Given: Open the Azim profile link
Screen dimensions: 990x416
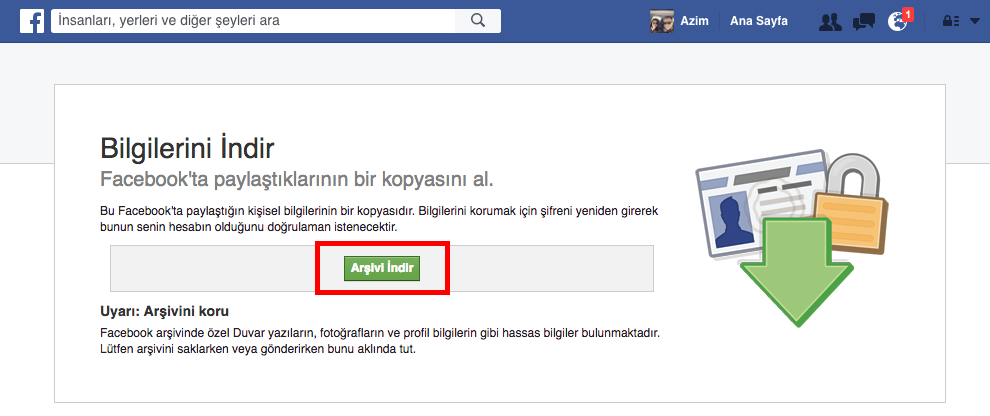Looking at the screenshot, I should [x=694, y=21].
